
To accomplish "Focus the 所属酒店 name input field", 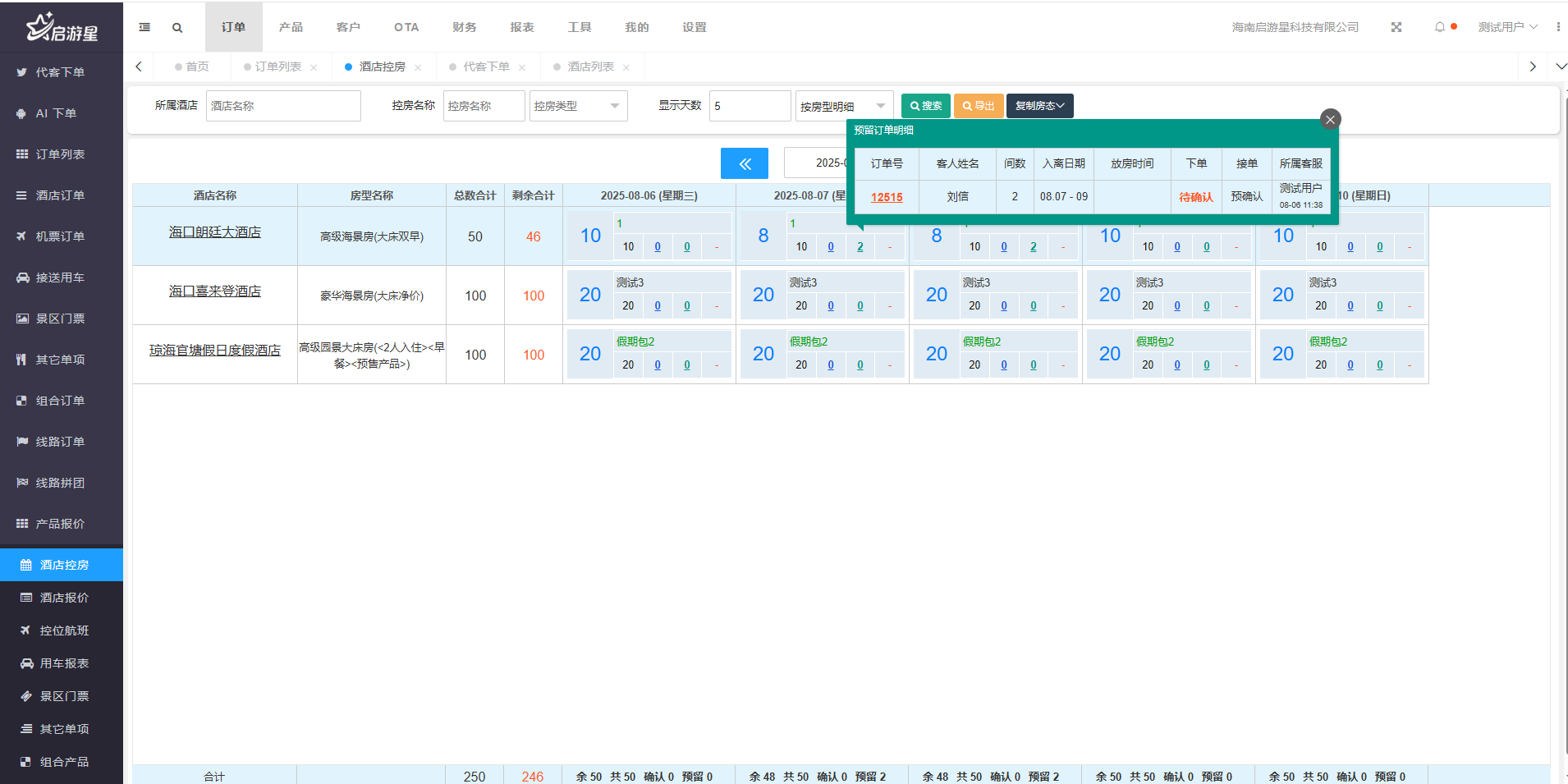I will click(282, 106).
